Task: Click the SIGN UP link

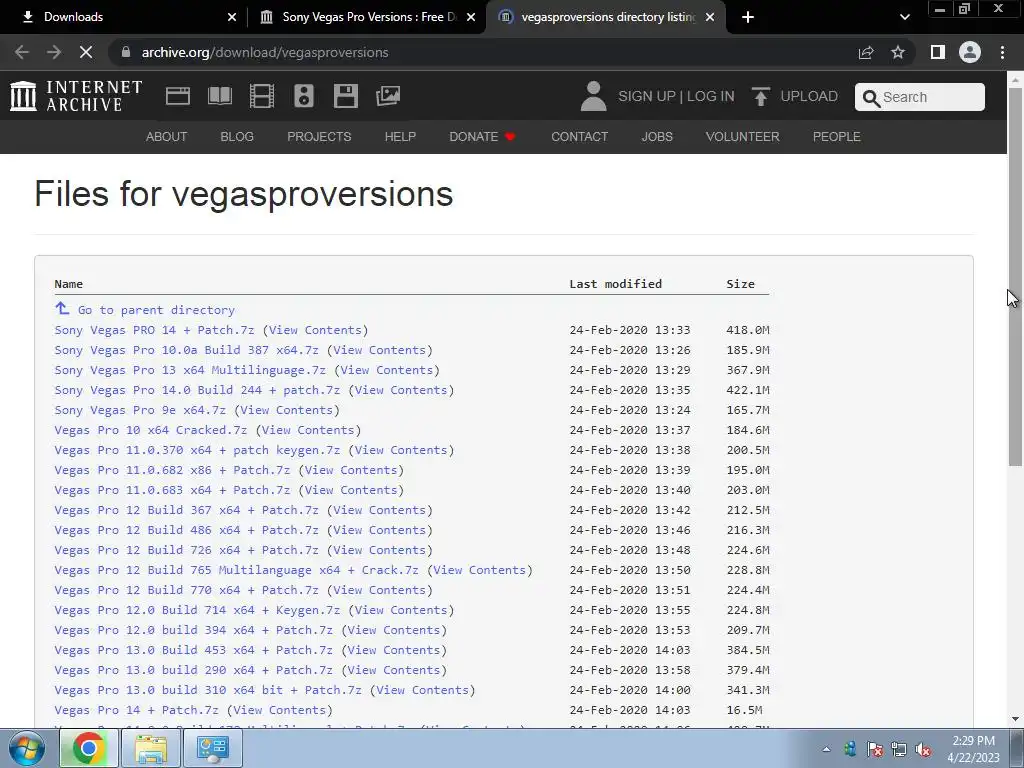Action: coord(647,96)
